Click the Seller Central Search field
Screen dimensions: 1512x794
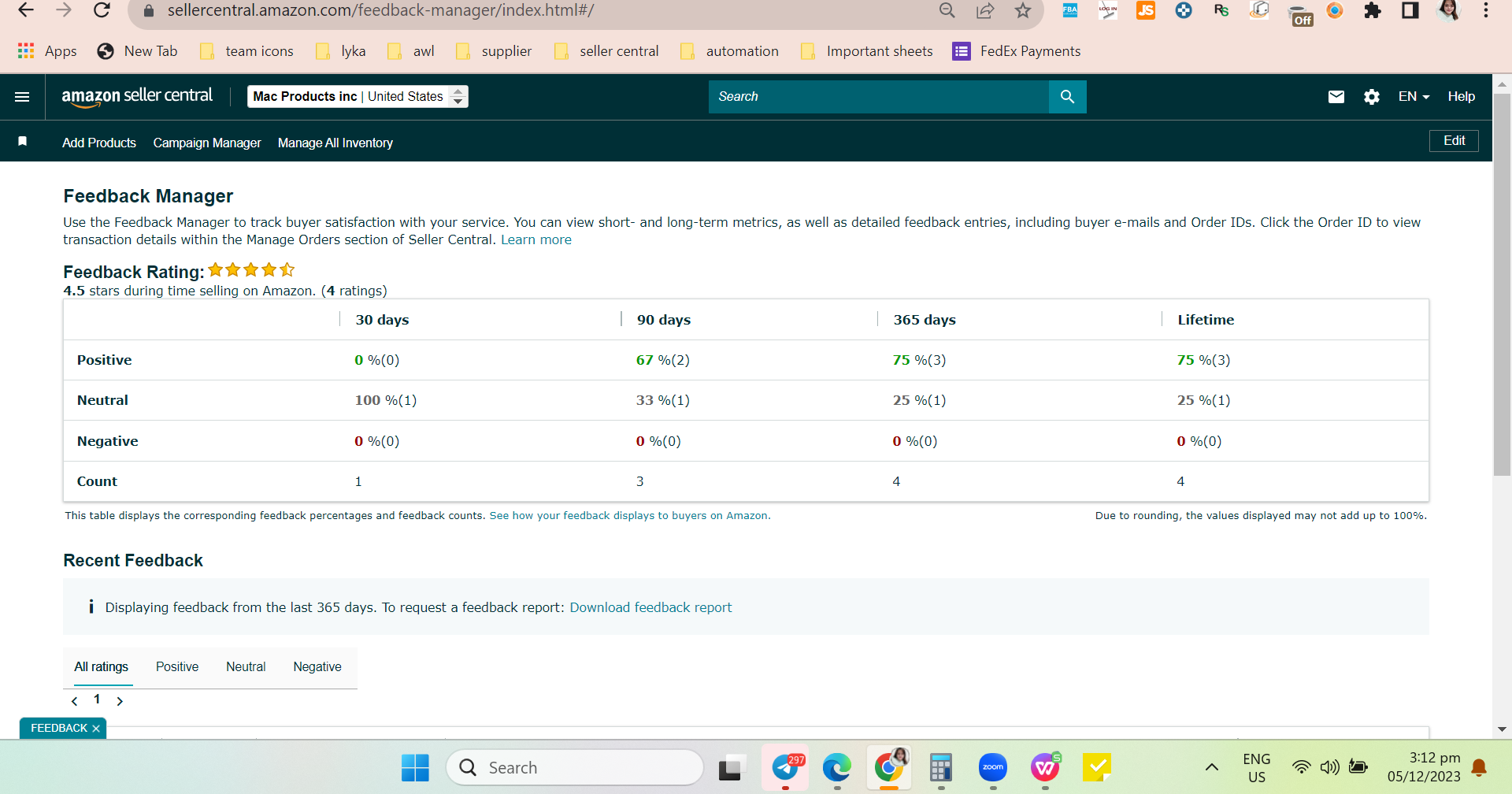pyautogui.click(x=879, y=97)
